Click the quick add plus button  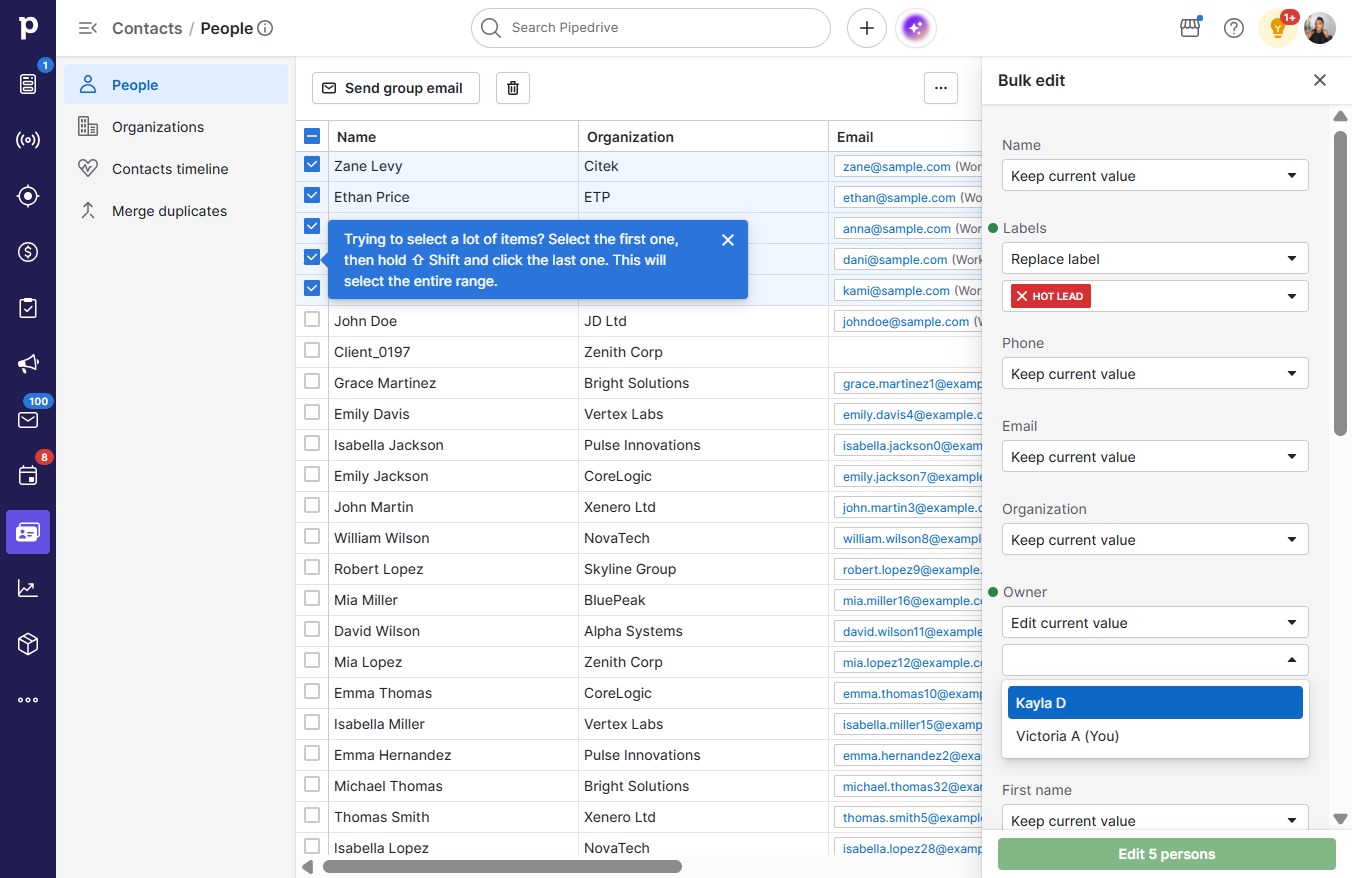(x=867, y=28)
